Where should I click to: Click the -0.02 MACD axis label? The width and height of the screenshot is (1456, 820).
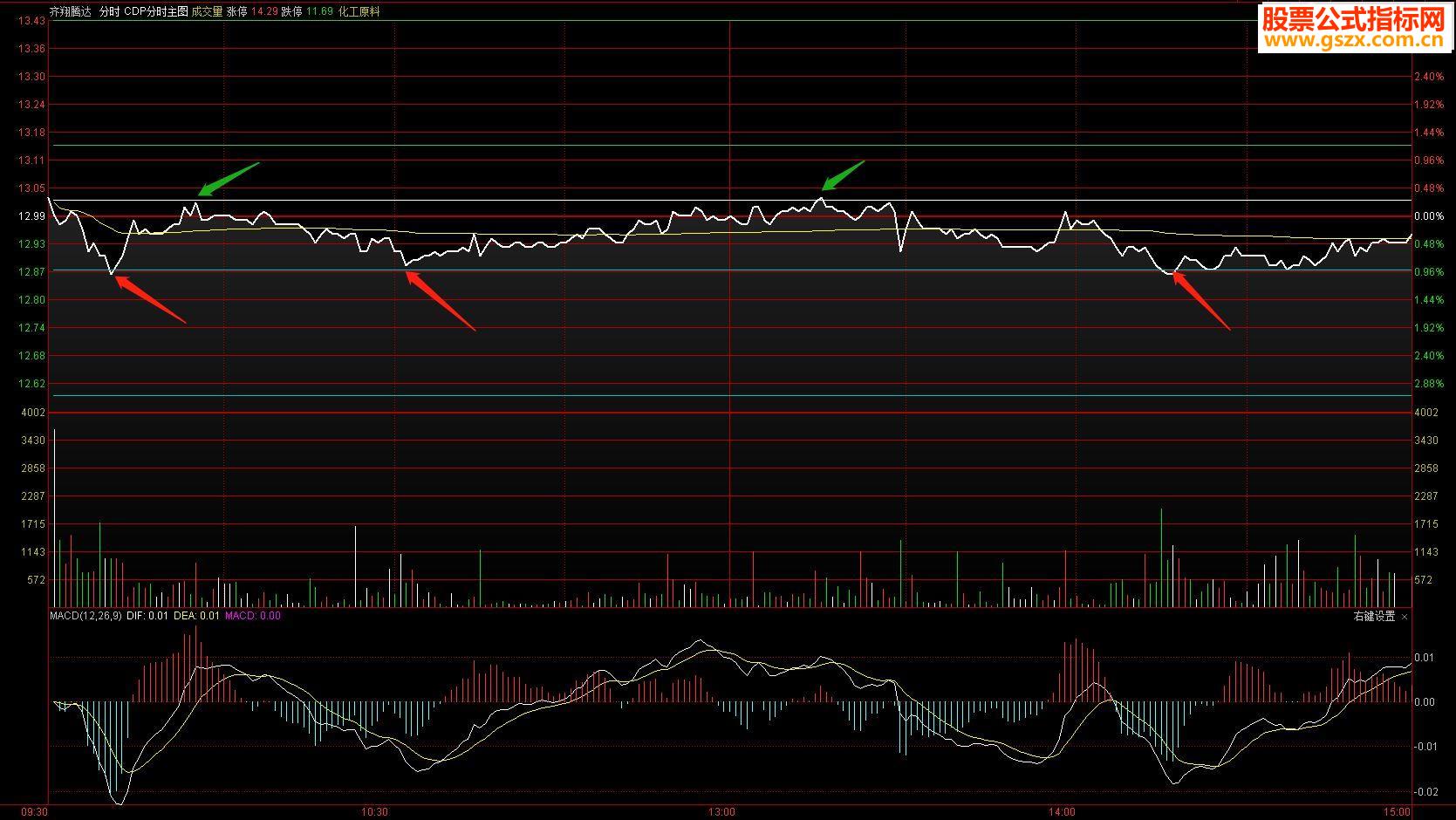tap(1426, 792)
